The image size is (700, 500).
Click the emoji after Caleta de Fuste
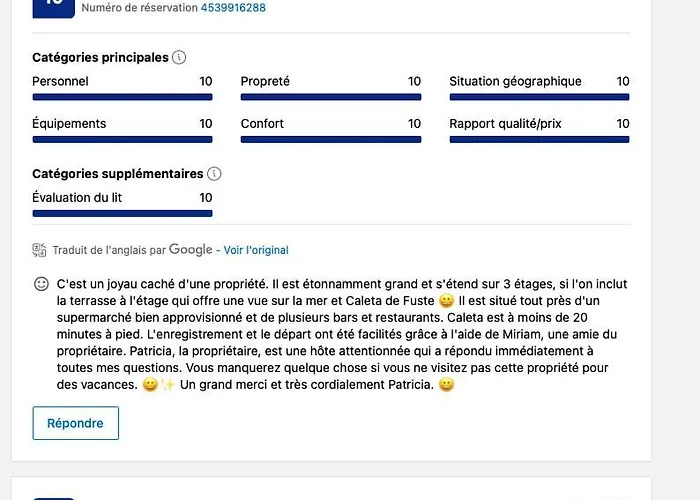[446, 301]
